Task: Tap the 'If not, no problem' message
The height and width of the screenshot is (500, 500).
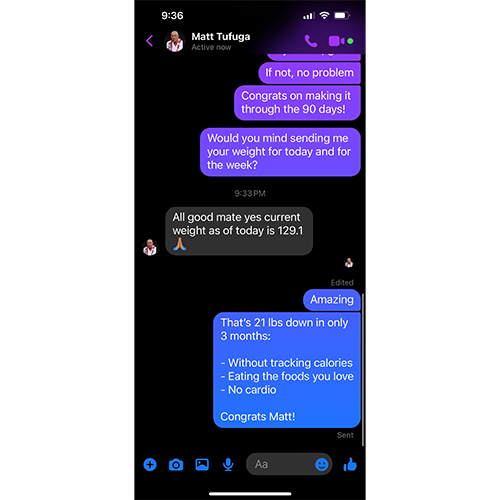Action: [309, 73]
